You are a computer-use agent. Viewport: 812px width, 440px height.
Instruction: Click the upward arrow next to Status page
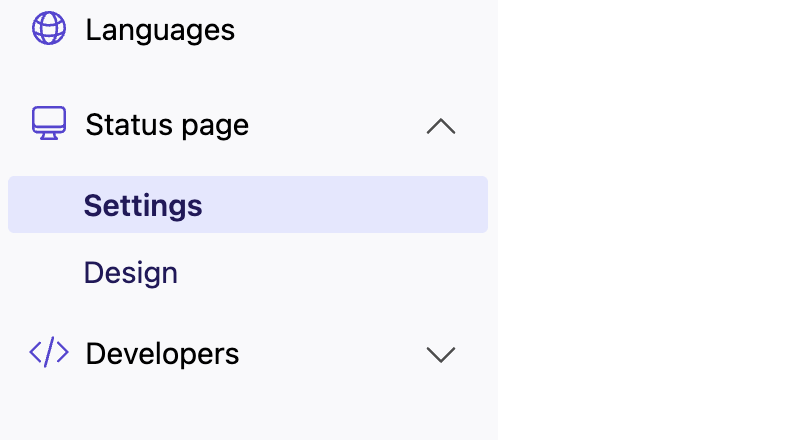tap(440, 126)
